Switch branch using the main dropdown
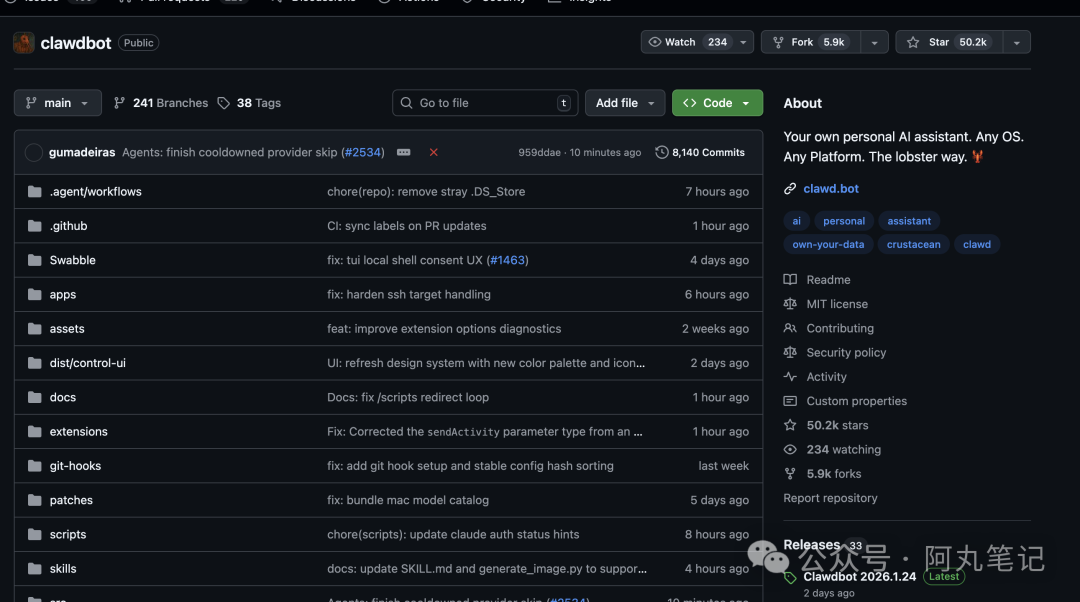This screenshot has width=1080, height=602. click(58, 103)
